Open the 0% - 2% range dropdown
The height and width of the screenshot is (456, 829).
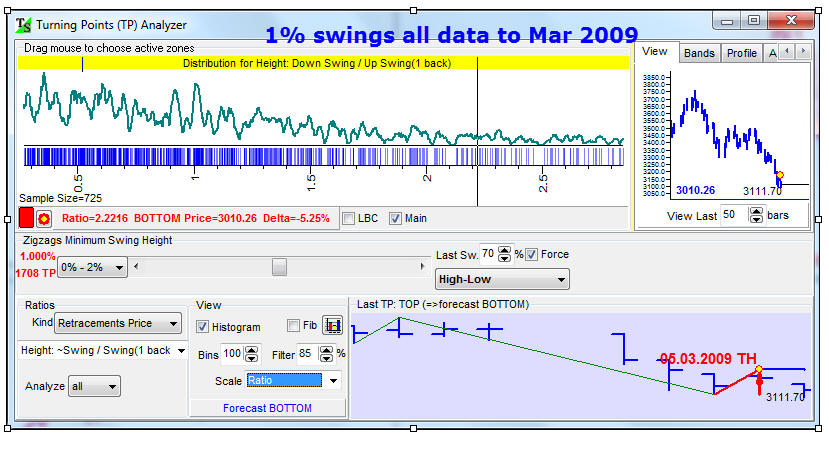(x=93, y=267)
